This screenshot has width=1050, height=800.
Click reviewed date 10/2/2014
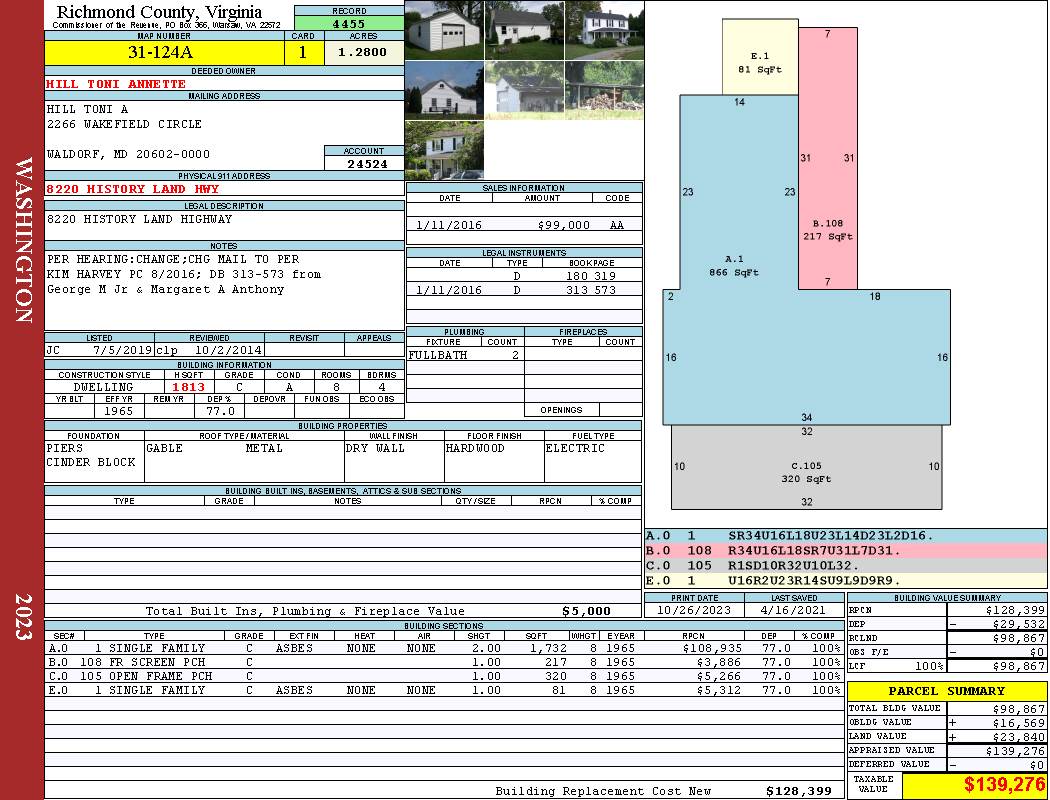point(228,350)
